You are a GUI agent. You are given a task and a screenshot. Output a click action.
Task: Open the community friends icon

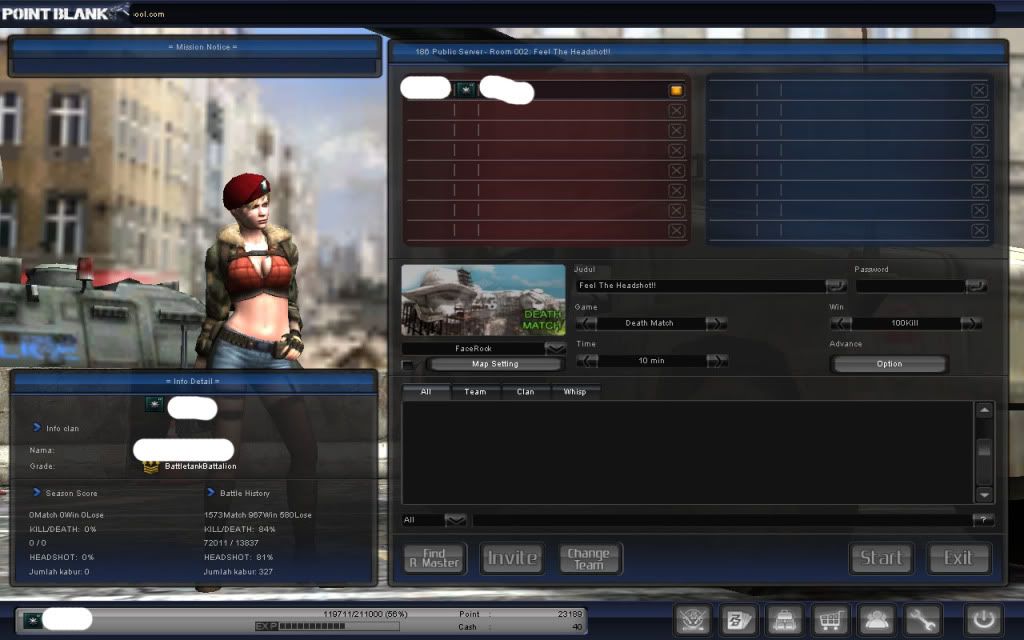click(x=876, y=619)
